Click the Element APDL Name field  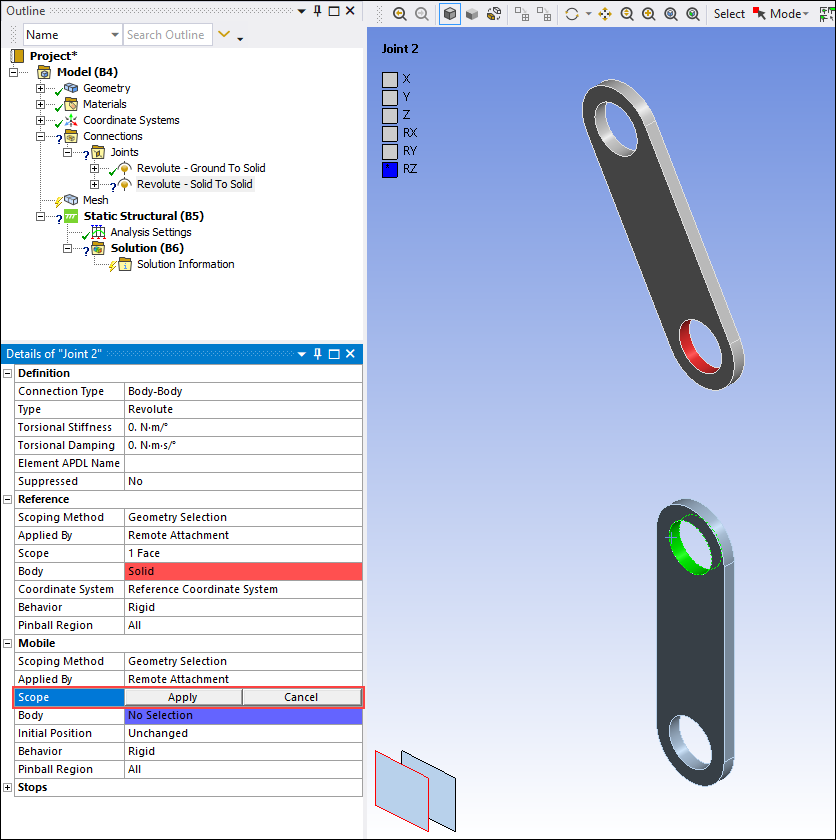243,463
